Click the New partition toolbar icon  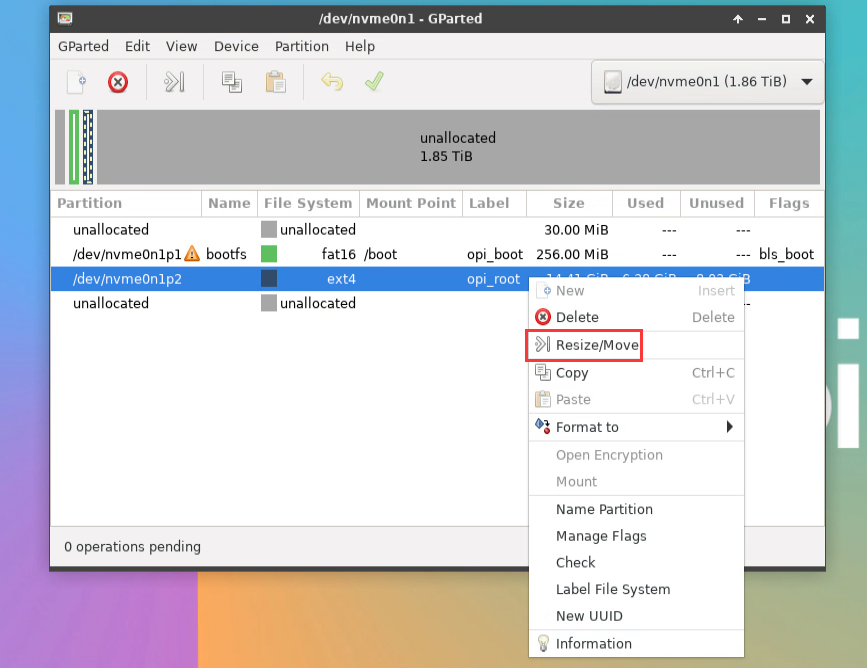pyautogui.click(x=77, y=82)
